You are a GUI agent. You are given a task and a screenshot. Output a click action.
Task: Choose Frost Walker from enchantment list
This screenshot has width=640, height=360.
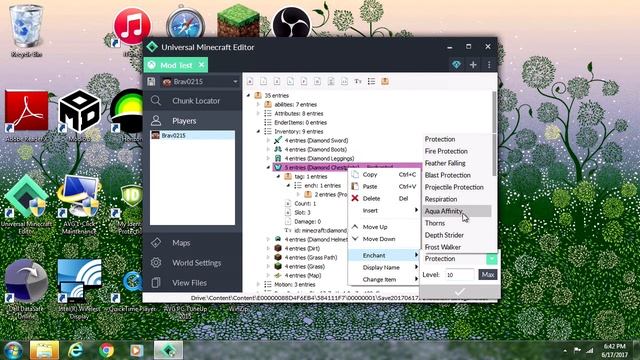tap(456, 247)
